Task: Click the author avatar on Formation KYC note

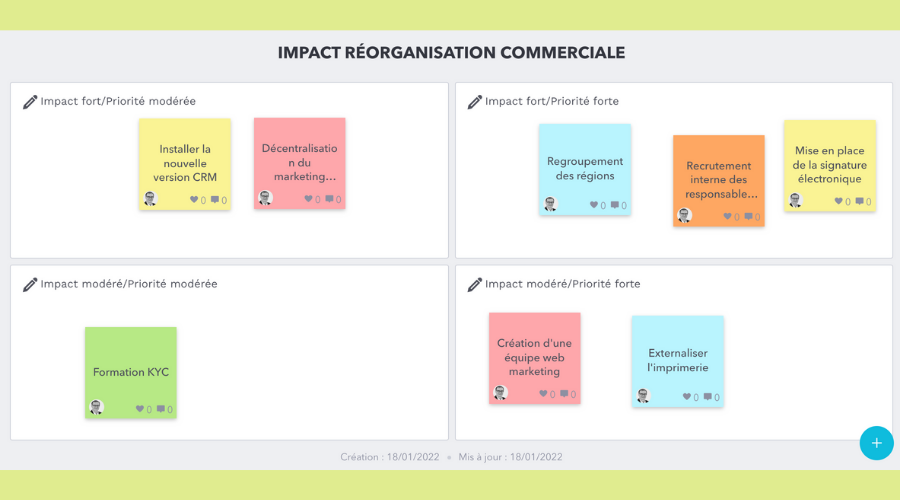Action: click(96, 407)
